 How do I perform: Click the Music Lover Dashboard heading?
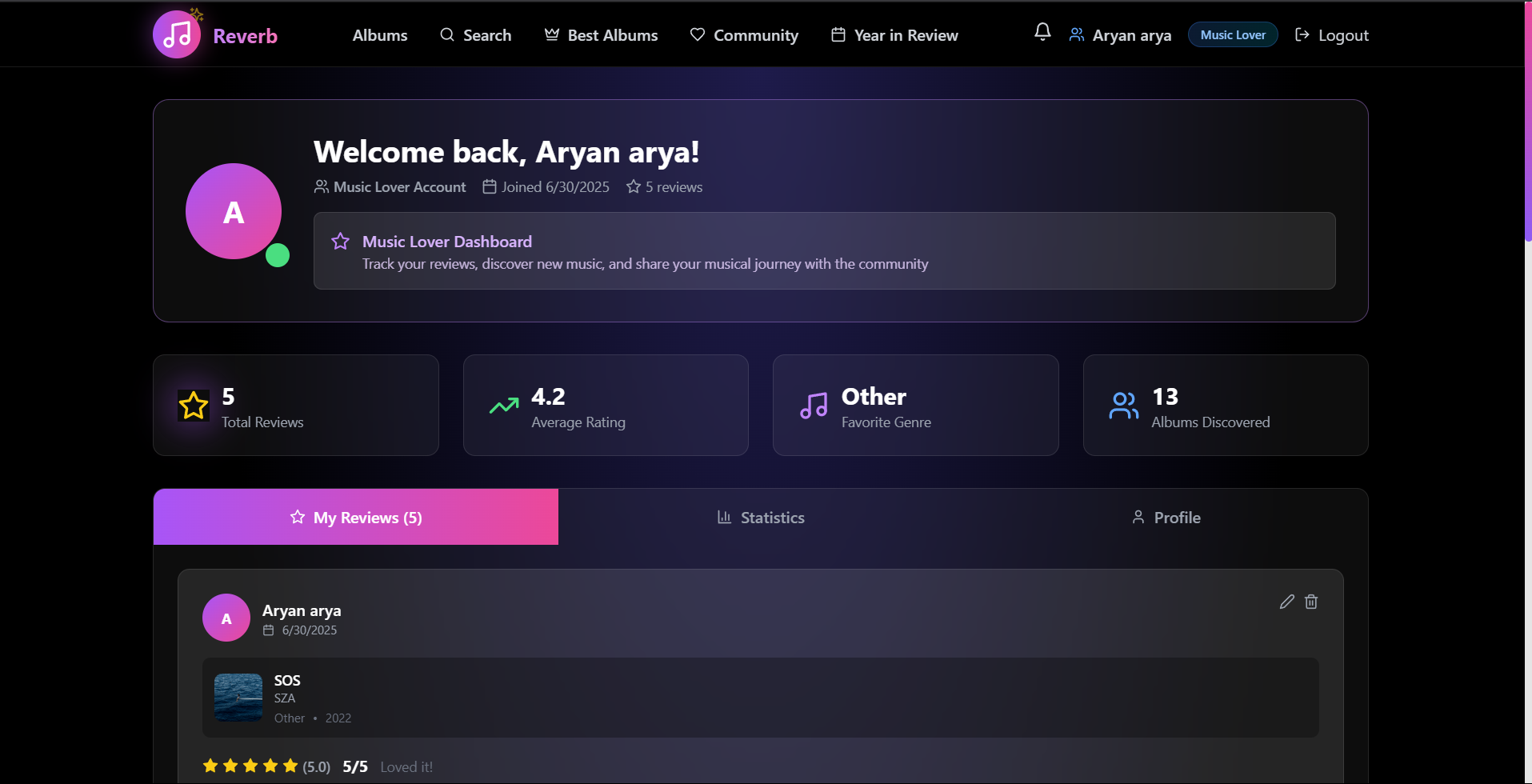pos(447,242)
